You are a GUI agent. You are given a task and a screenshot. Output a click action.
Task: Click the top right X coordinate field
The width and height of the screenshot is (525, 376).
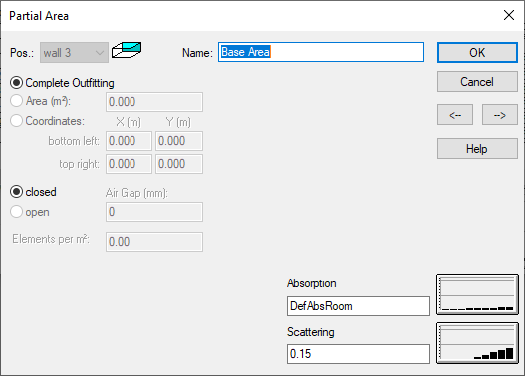(129, 164)
